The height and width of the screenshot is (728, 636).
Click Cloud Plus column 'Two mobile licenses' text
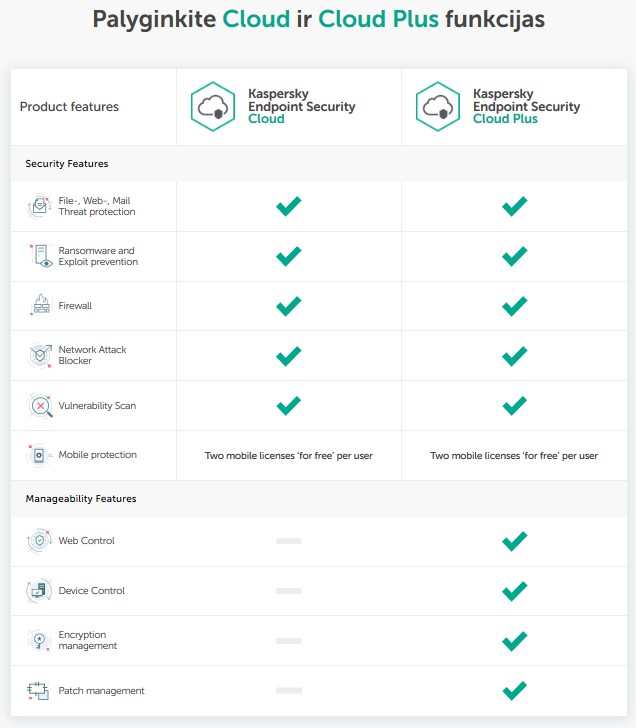514,455
